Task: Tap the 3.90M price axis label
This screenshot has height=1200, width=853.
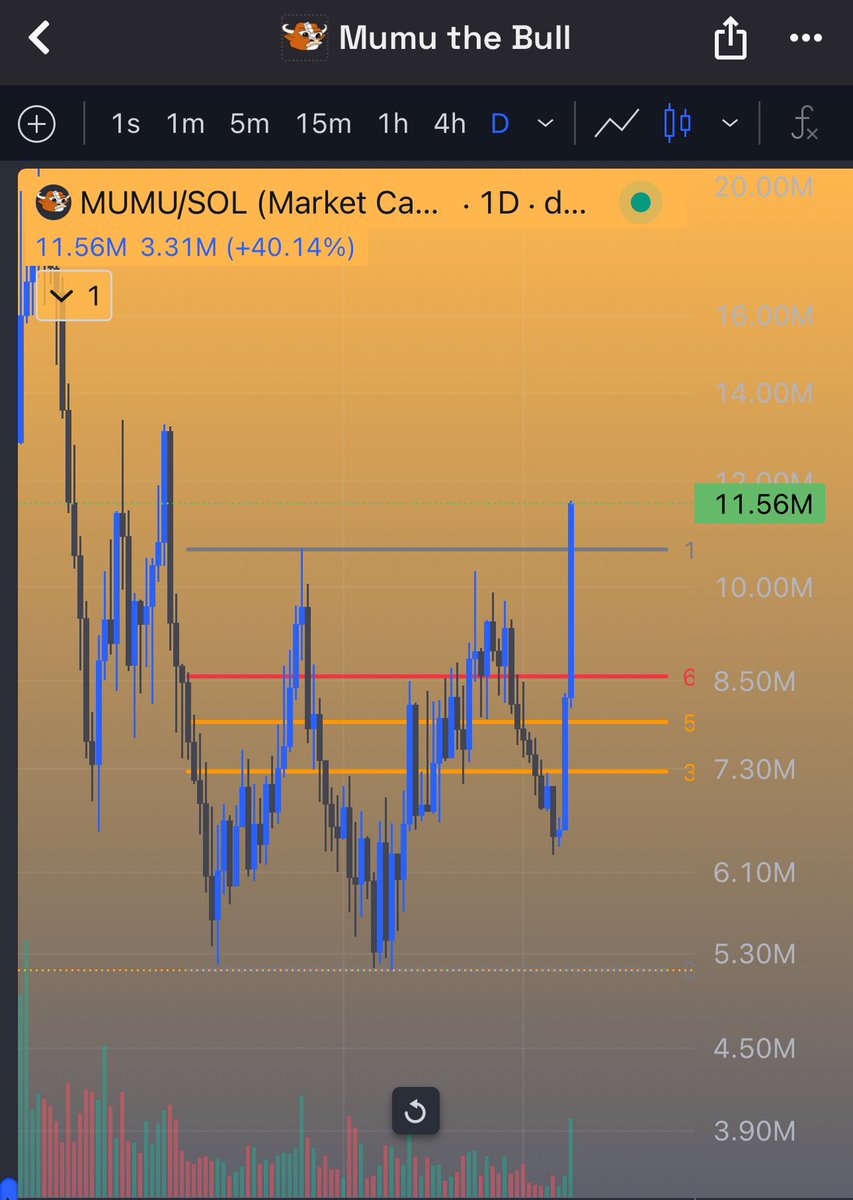Action: [754, 1131]
